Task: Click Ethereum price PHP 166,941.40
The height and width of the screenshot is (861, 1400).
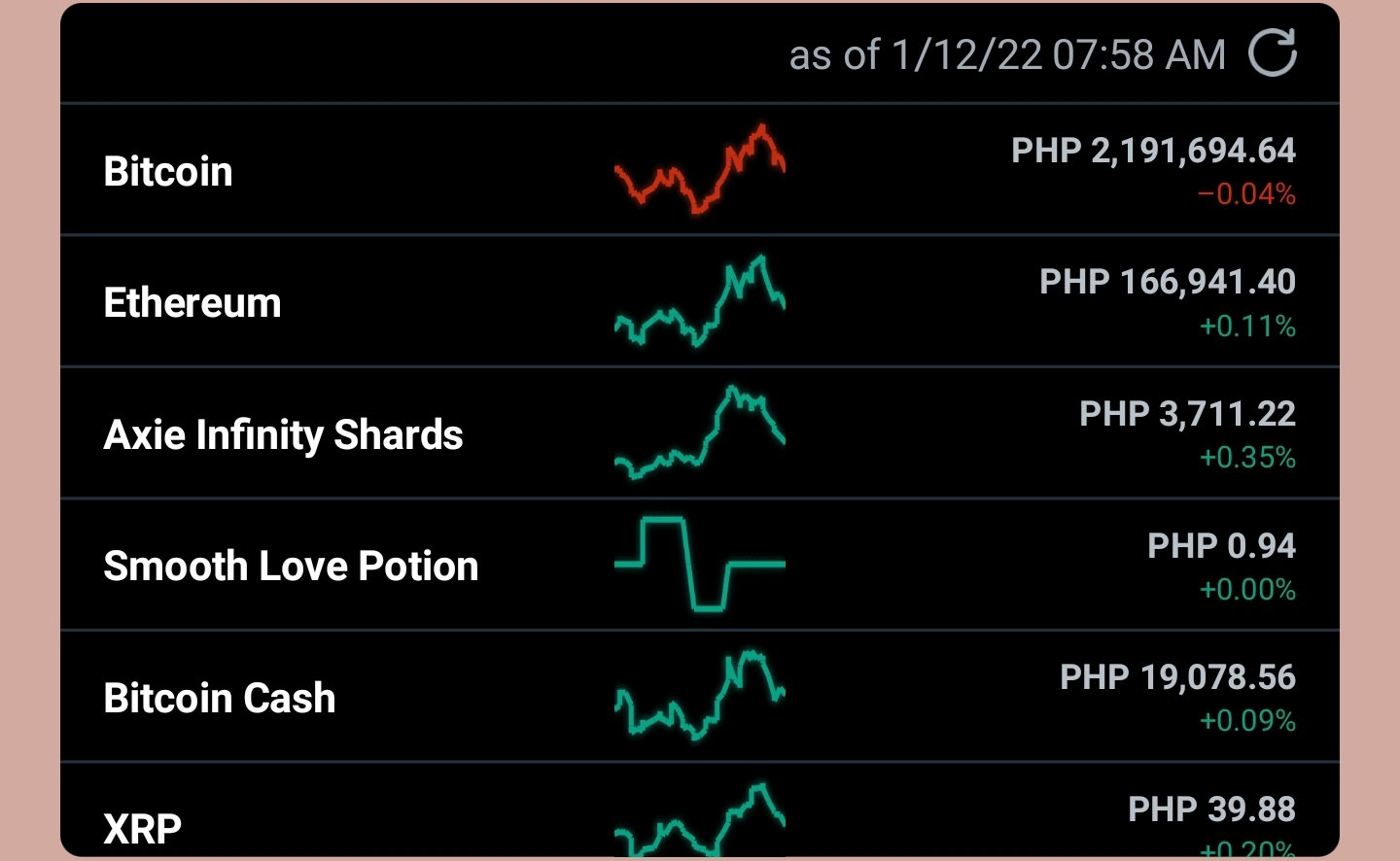Action: tap(1168, 282)
